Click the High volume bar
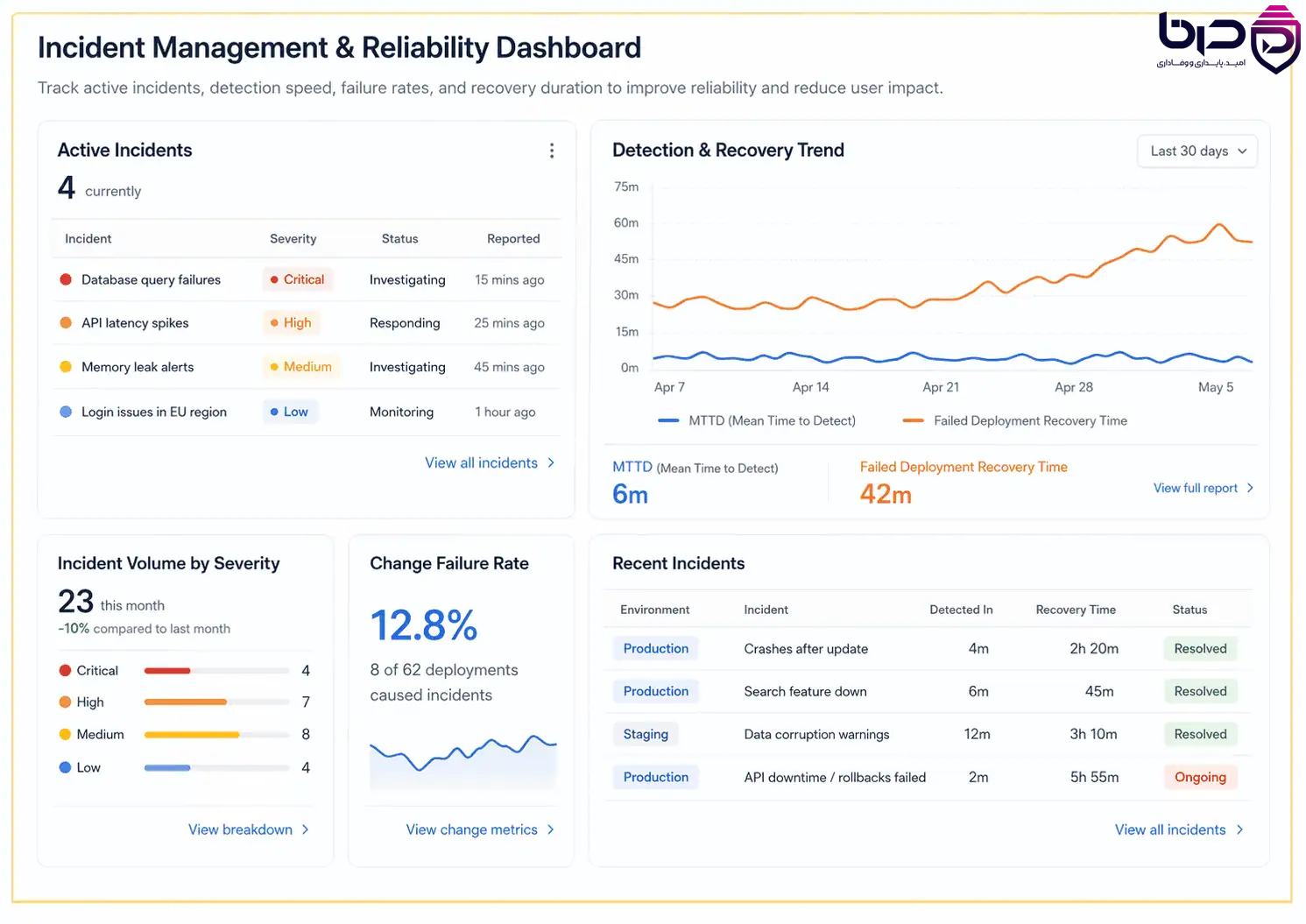The width and height of the screenshot is (1306, 924). click(217, 702)
